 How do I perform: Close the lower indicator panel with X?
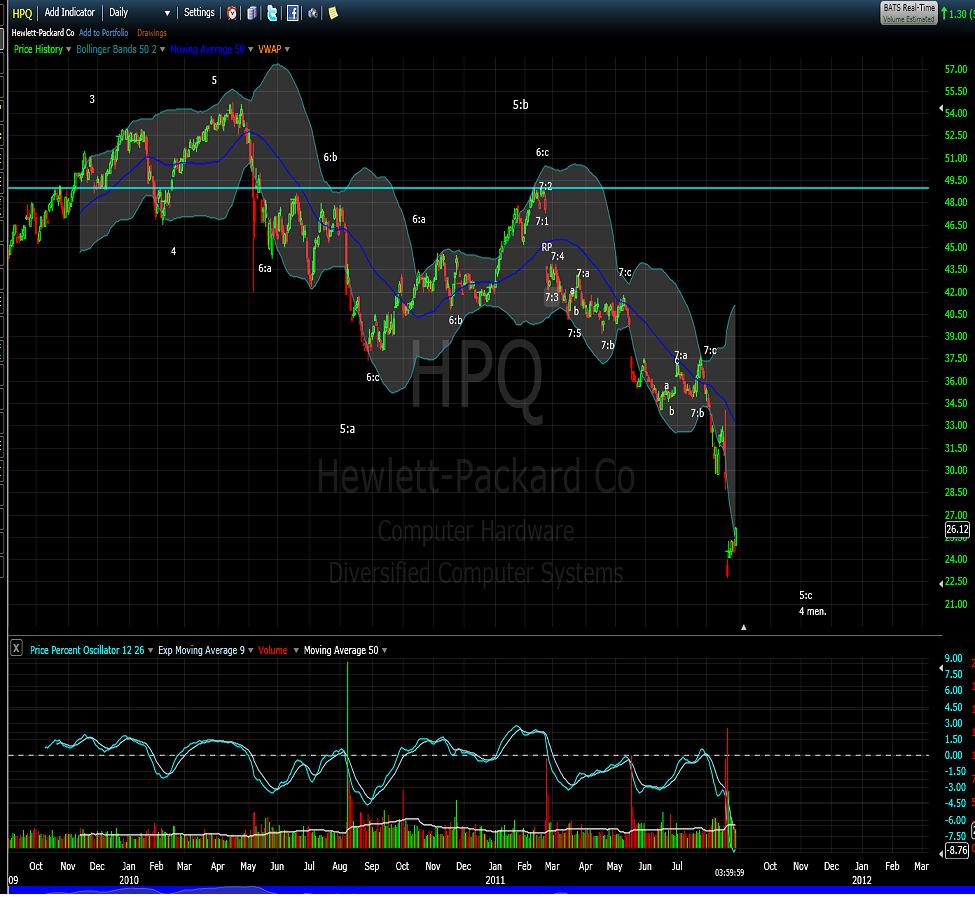[x=16, y=650]
